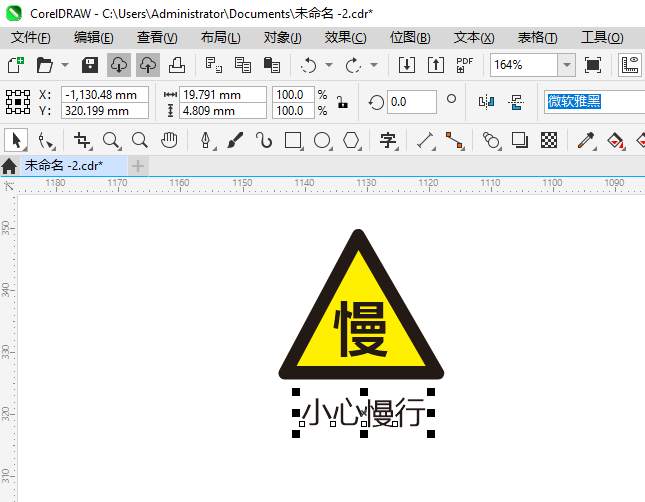Image resolution: width=645 pixels, height=502 pixels.
Task: Expand the zoom level dropdown arrow
Action: pyautogui.click(x=567, y=65)
